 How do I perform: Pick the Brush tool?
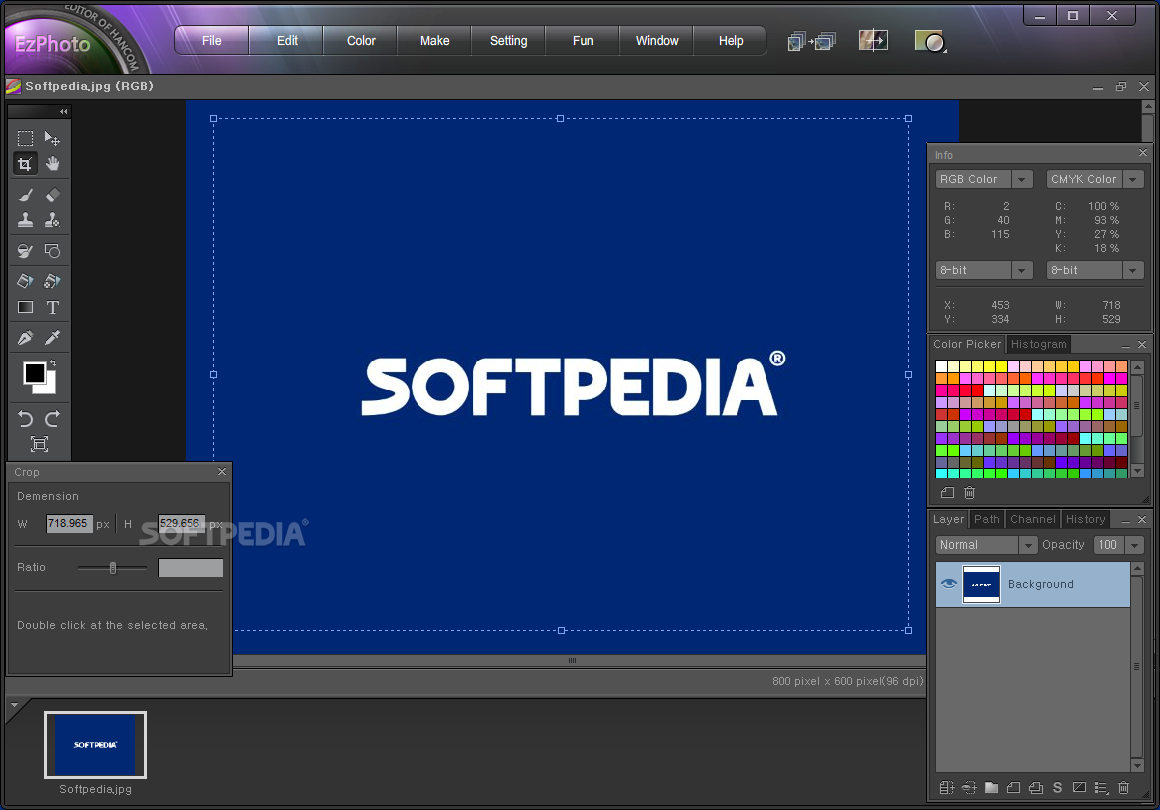pos(25,195)
